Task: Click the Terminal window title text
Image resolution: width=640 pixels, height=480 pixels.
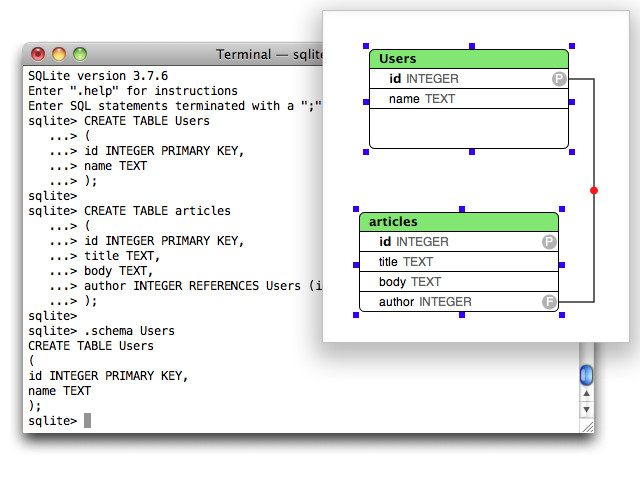Action: click(x=269, y=54)
